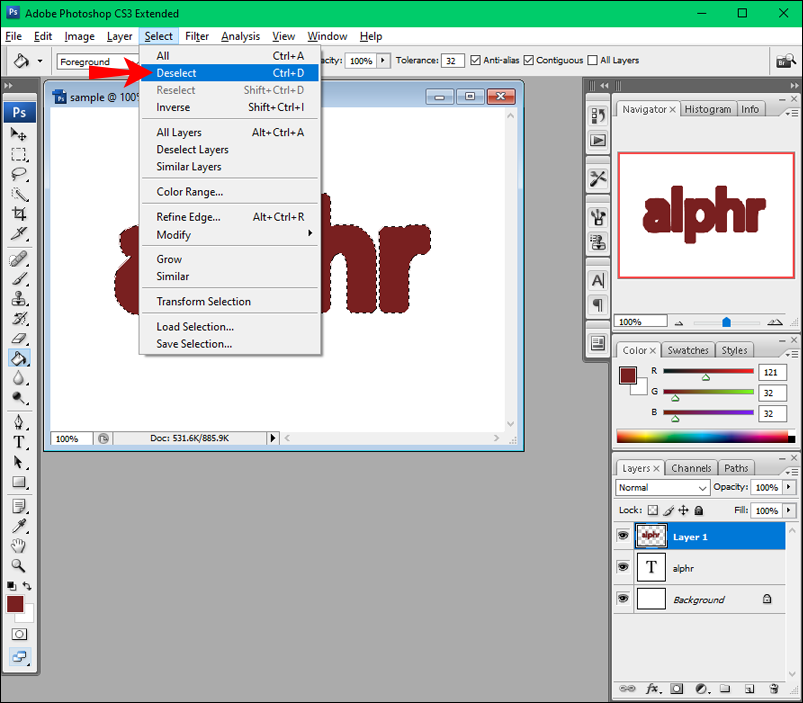The image size is (803, 703).
Task: Hide the Background layer visibility eye
Action: coord(623,599)
